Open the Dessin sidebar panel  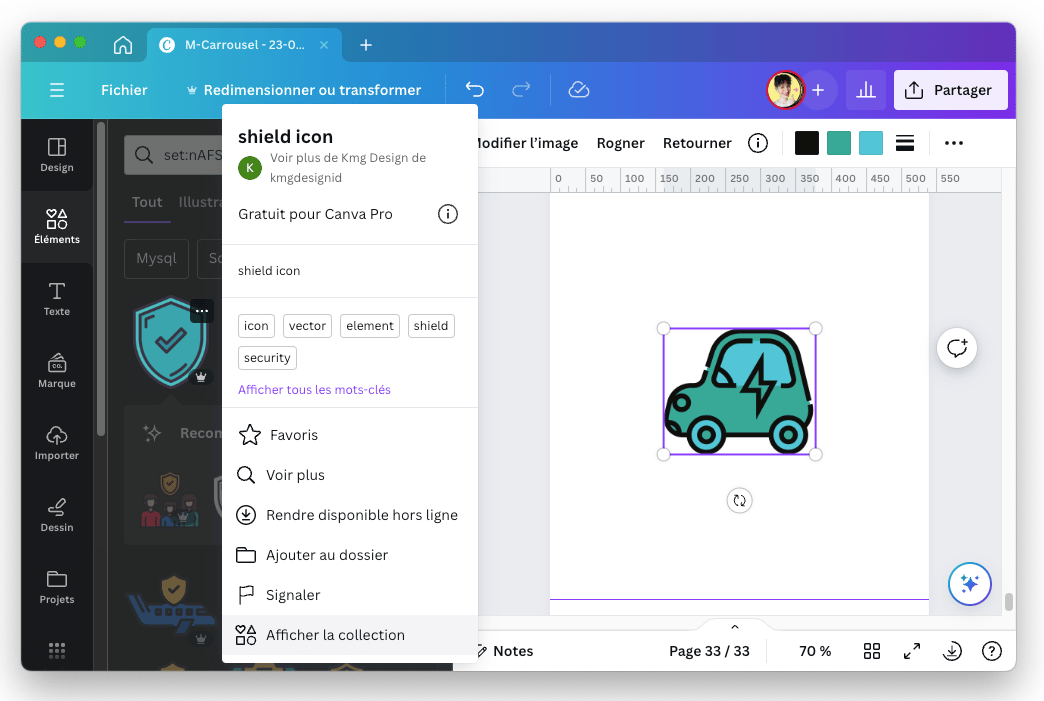click(57, 515)
